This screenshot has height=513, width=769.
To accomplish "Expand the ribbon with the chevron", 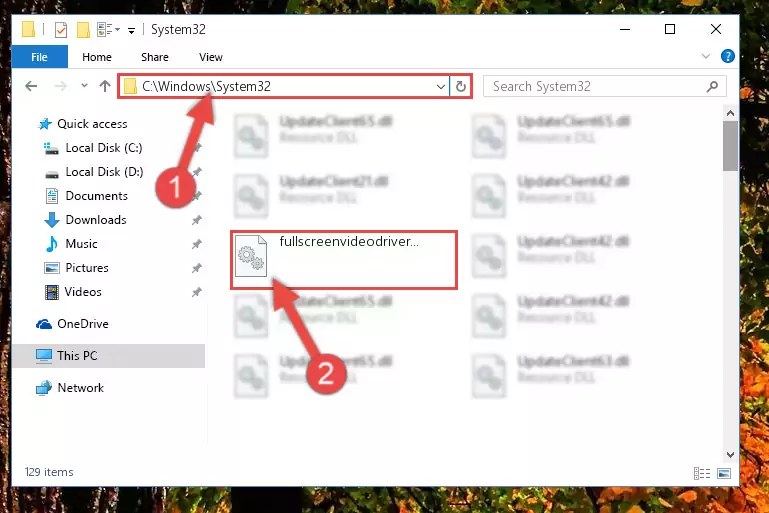I will (706, 56).
